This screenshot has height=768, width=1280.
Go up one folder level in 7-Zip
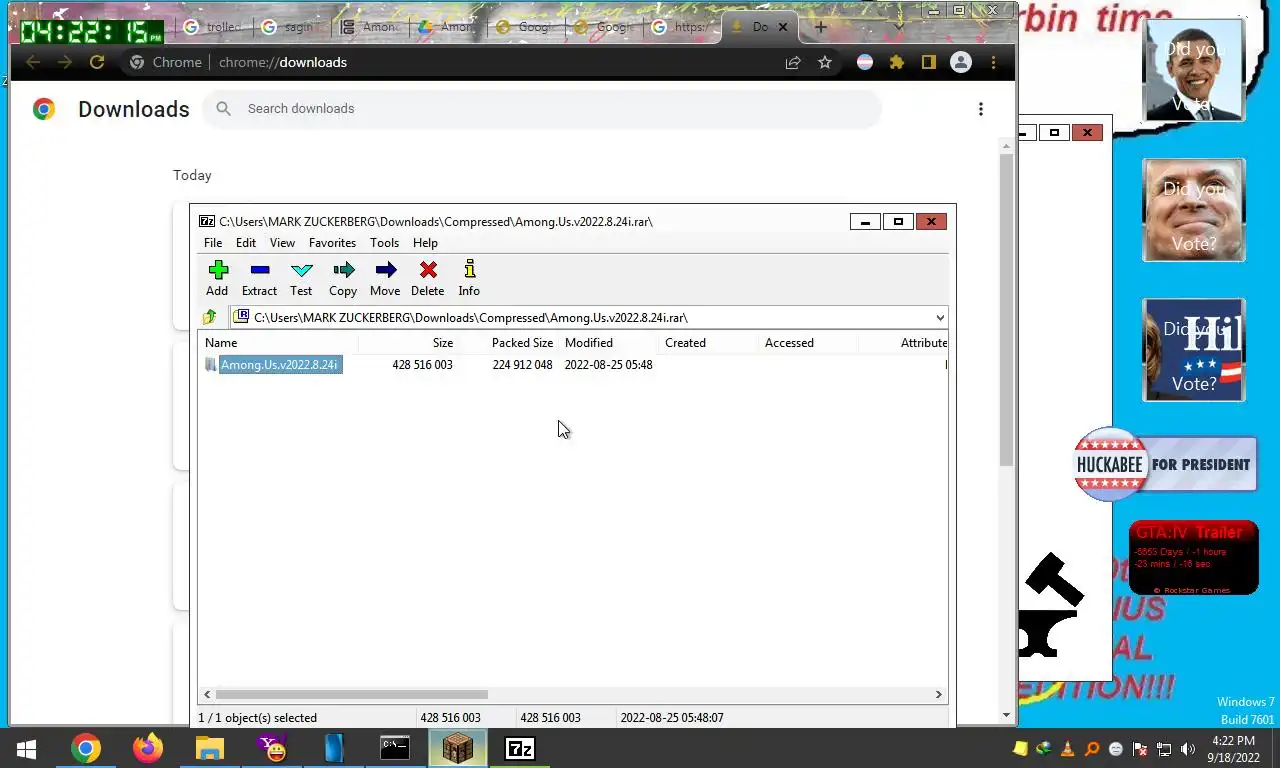[209, 317]
